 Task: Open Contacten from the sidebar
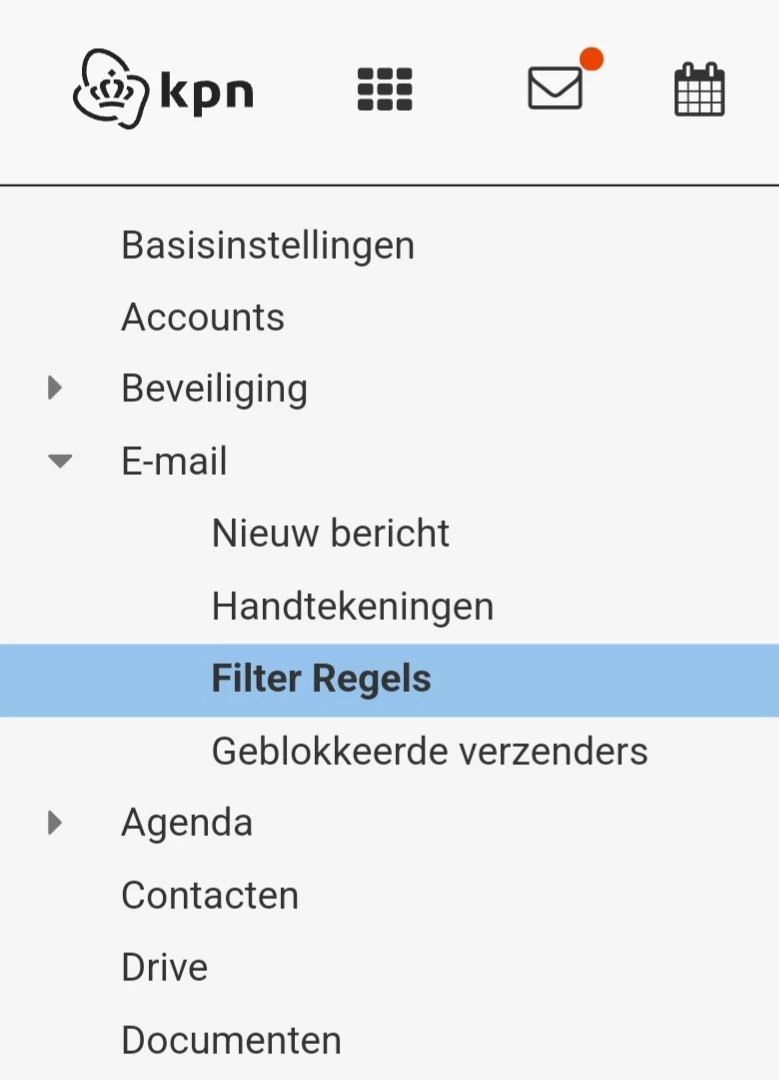pyautogui.click(x=209, y=895)
